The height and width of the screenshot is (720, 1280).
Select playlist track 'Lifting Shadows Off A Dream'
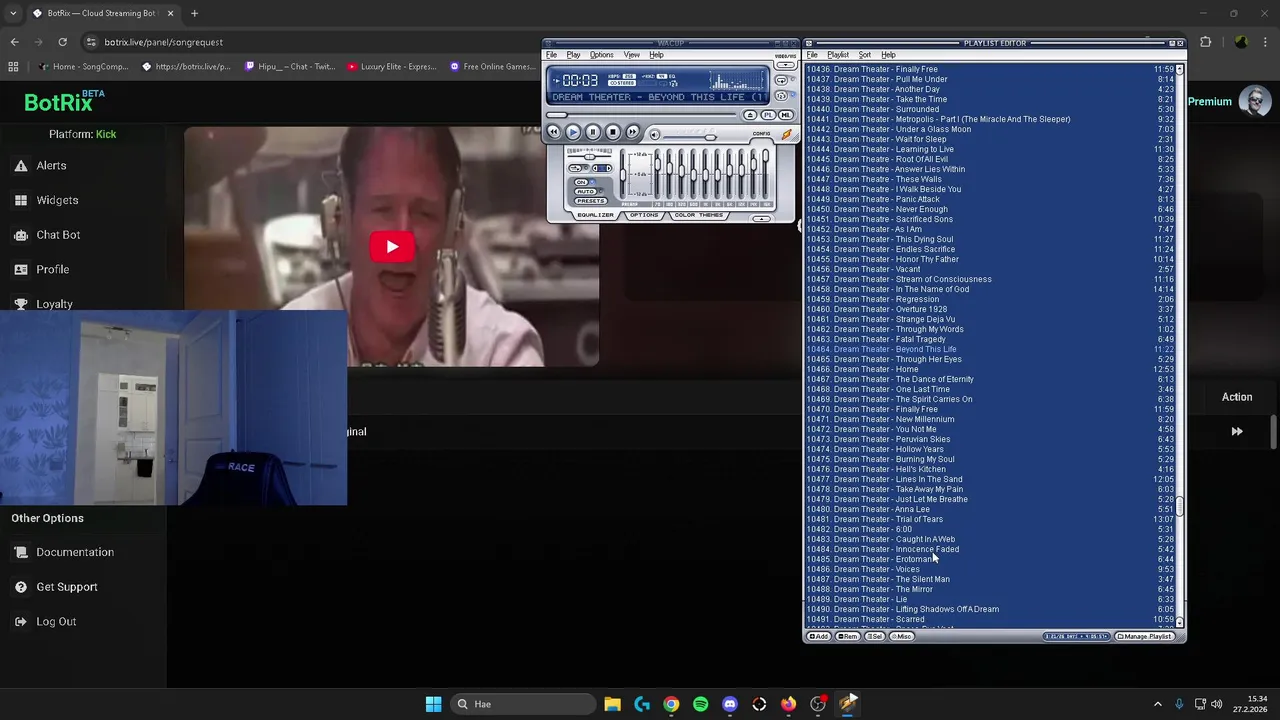pyautogui.click(x=990, y=609)
